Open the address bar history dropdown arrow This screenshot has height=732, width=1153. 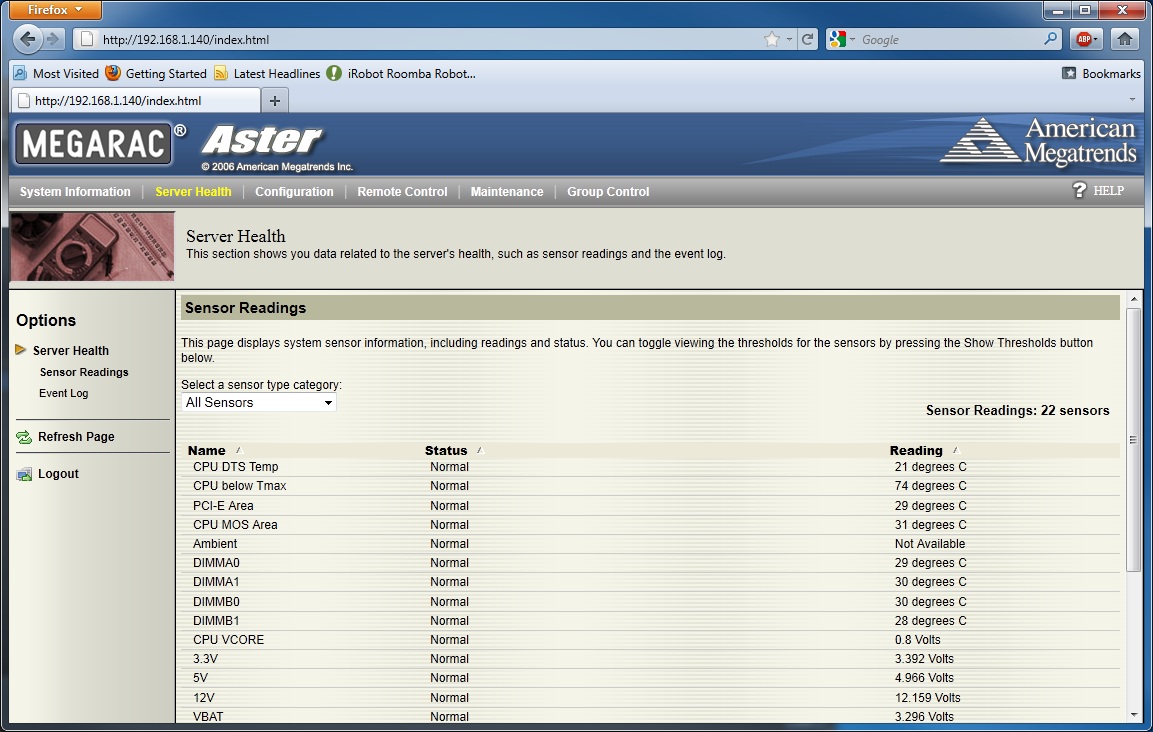point(789,39)
